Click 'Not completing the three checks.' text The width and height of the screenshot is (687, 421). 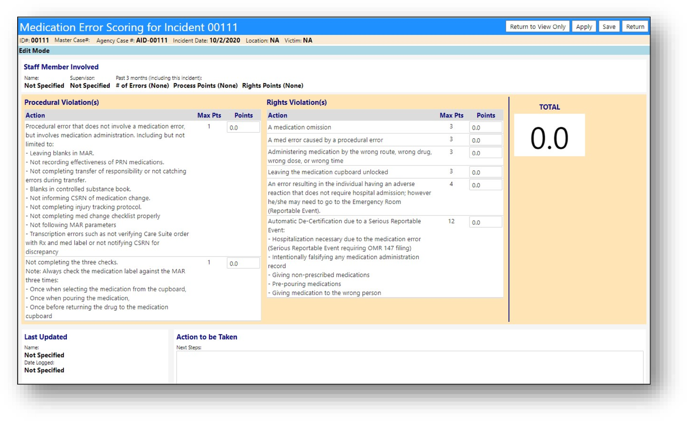point(71,262)
